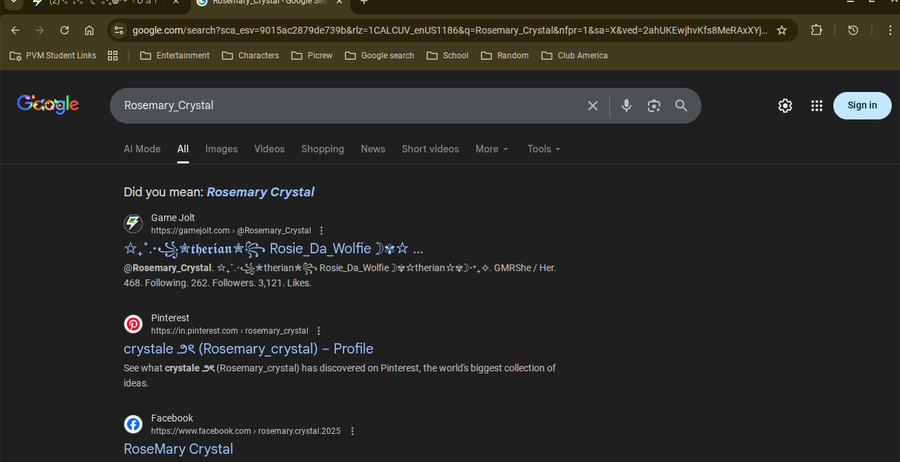
Task: Click Pinterest result snippet text
Action: point(340,375)
